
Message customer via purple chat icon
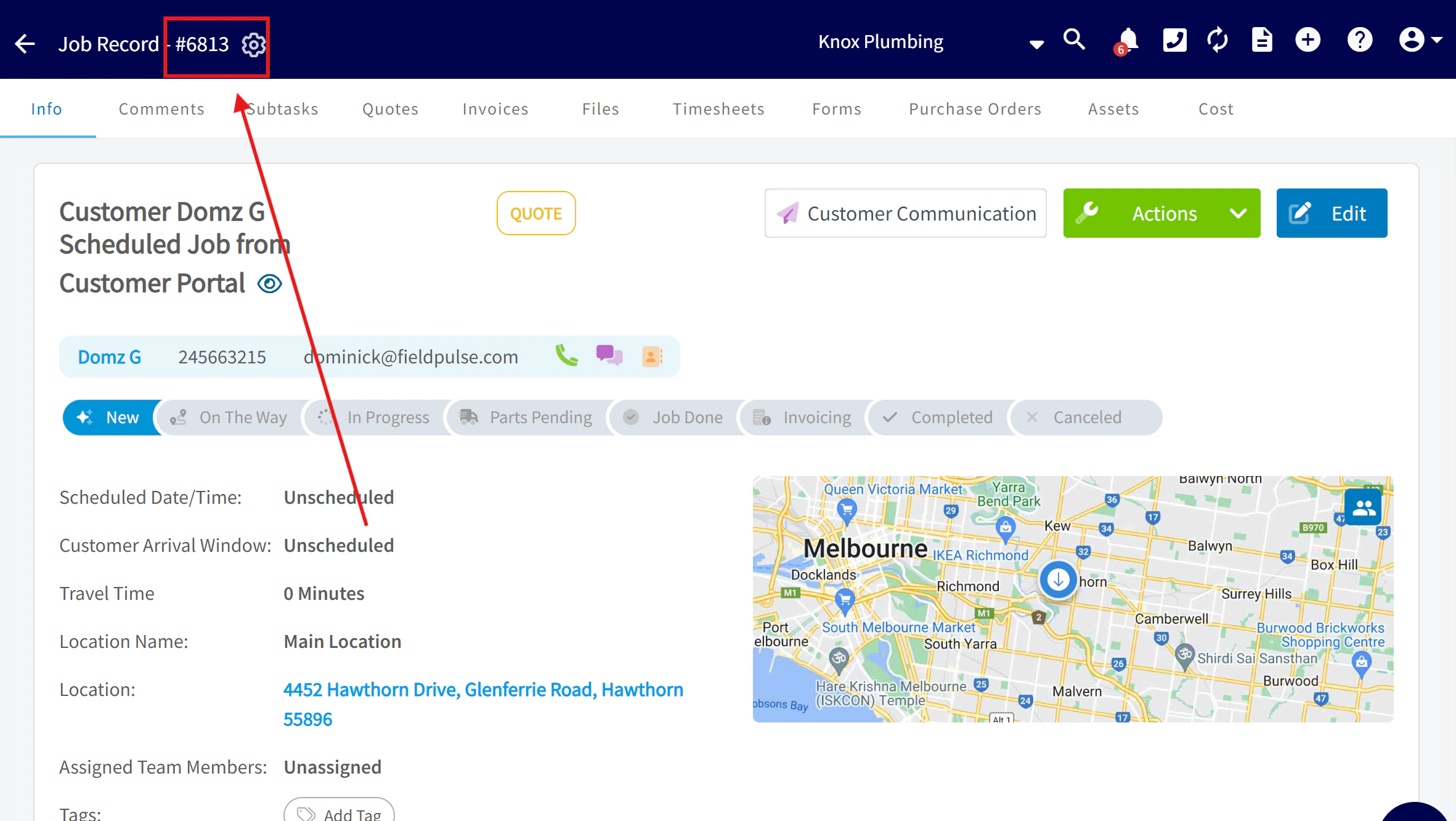609,356
